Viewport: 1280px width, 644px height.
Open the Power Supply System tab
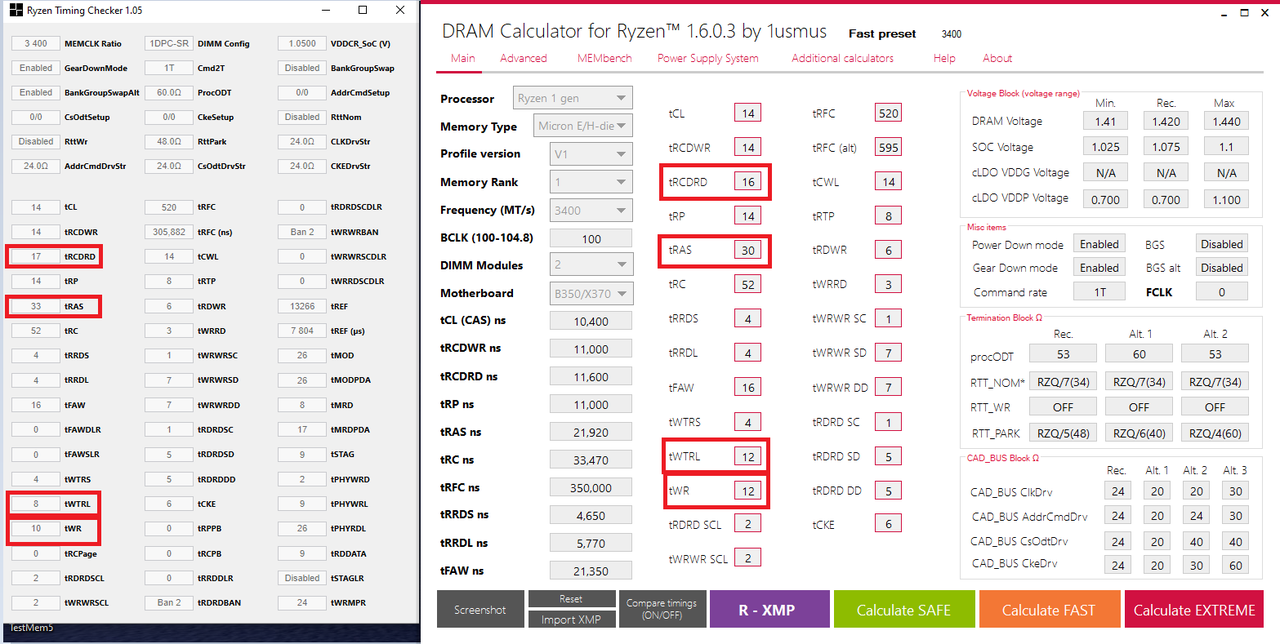click(707, 58)
